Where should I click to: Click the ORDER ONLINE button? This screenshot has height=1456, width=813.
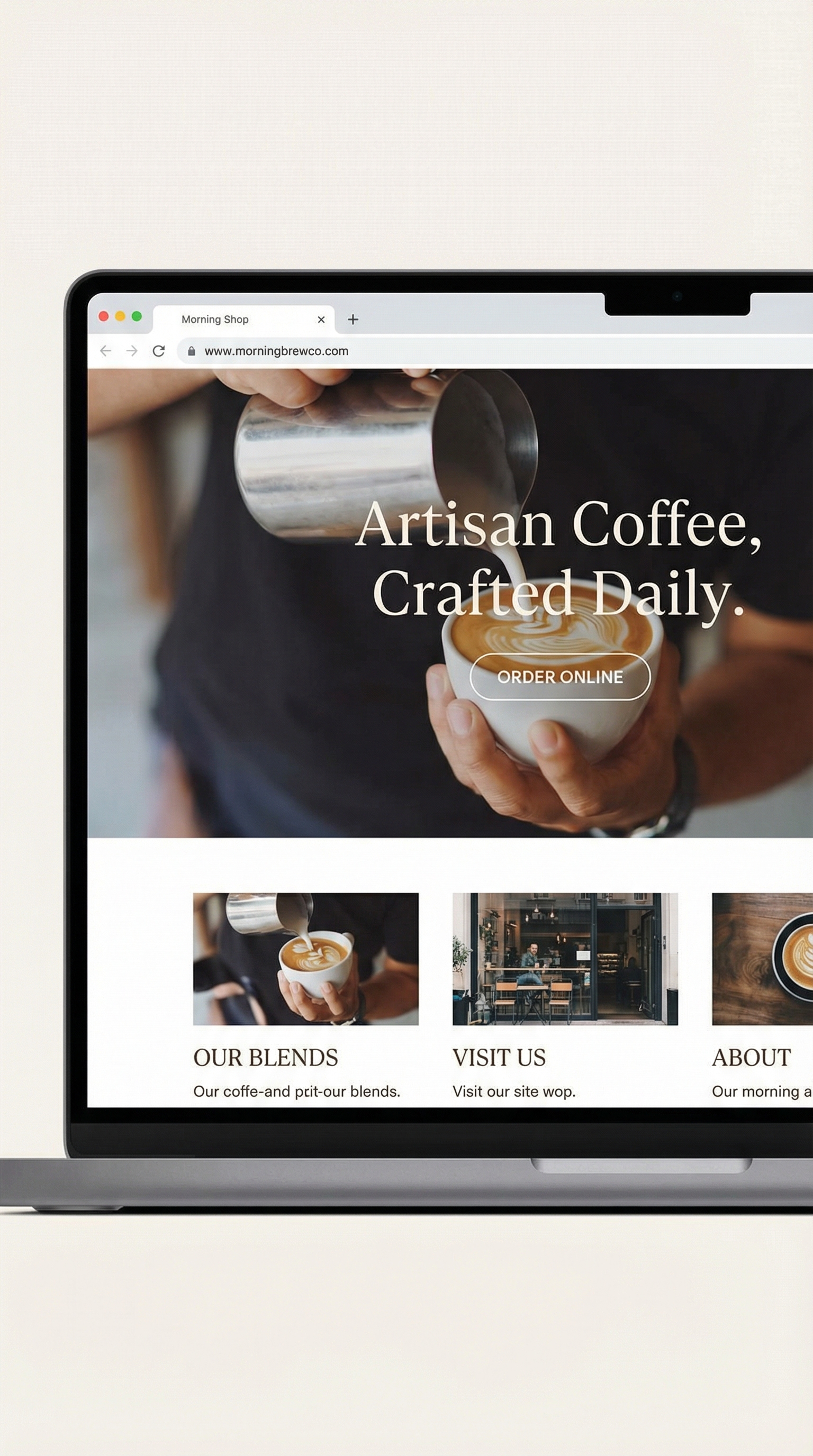(x=561, y=677)
